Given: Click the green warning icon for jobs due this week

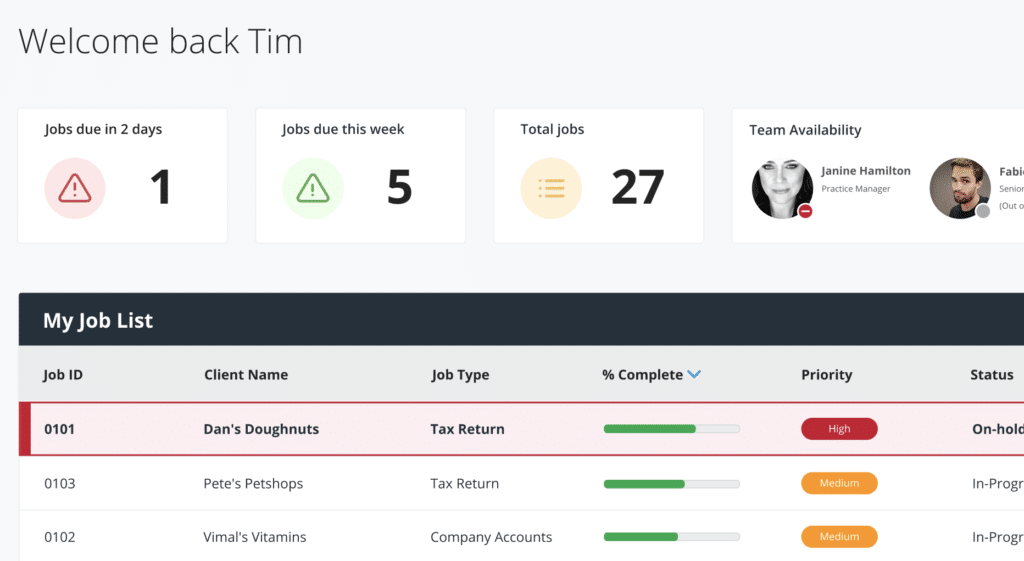Looking at the screenshot, I should click(313, 188).
